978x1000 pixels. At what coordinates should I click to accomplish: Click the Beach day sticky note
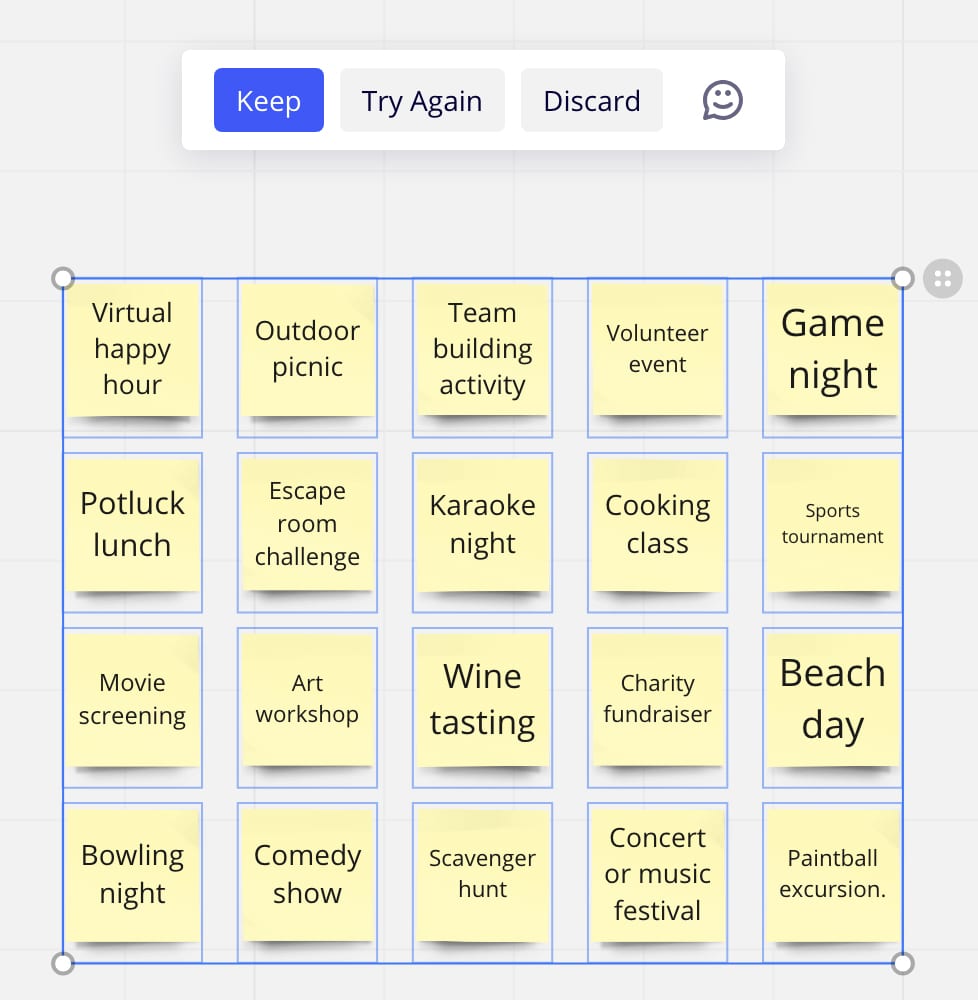(832, 699)
